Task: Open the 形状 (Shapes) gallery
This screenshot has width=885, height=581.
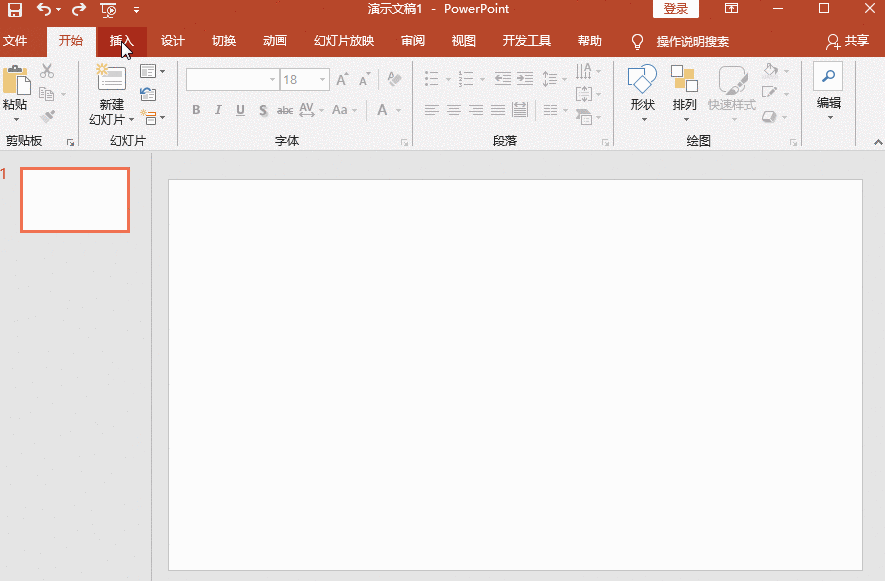Action: coord(642,80)
